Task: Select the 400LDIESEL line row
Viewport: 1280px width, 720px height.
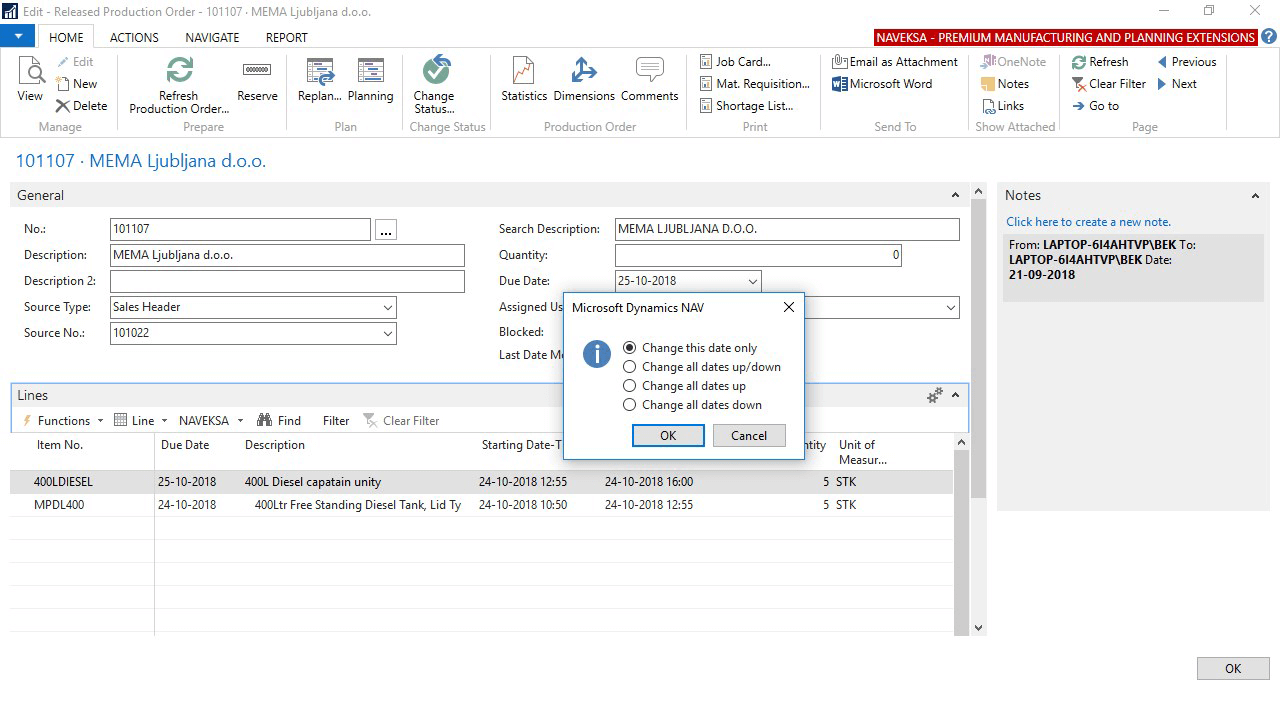Action: coord(482,482)
